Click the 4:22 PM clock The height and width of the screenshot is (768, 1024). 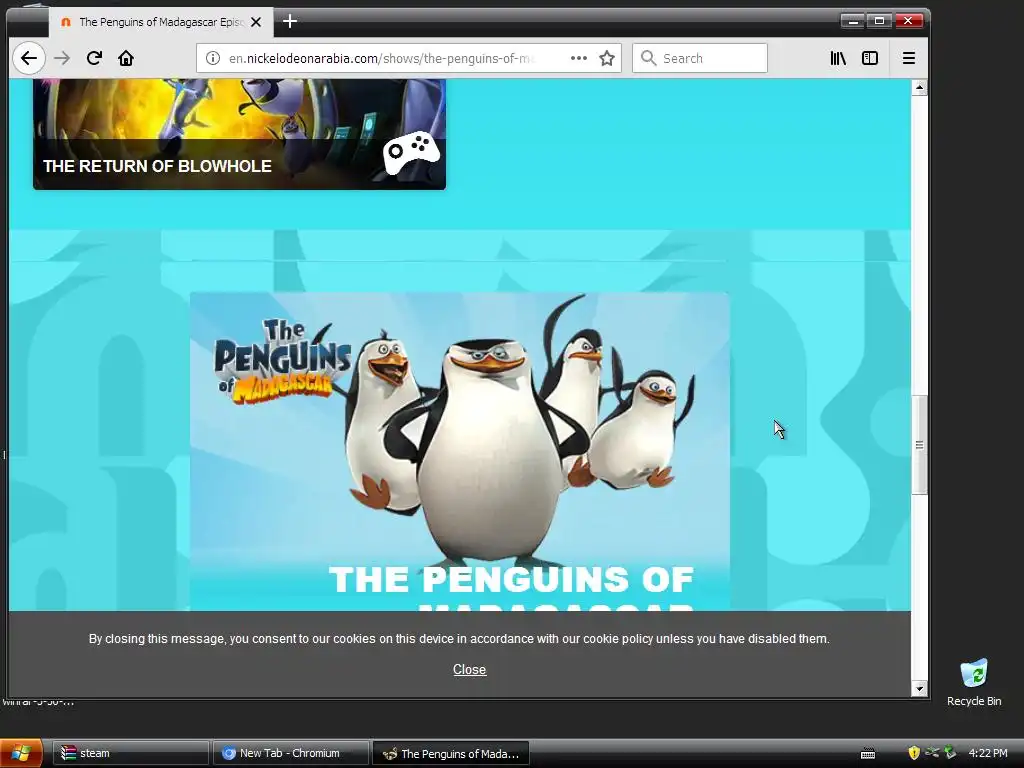pos(988,753)
